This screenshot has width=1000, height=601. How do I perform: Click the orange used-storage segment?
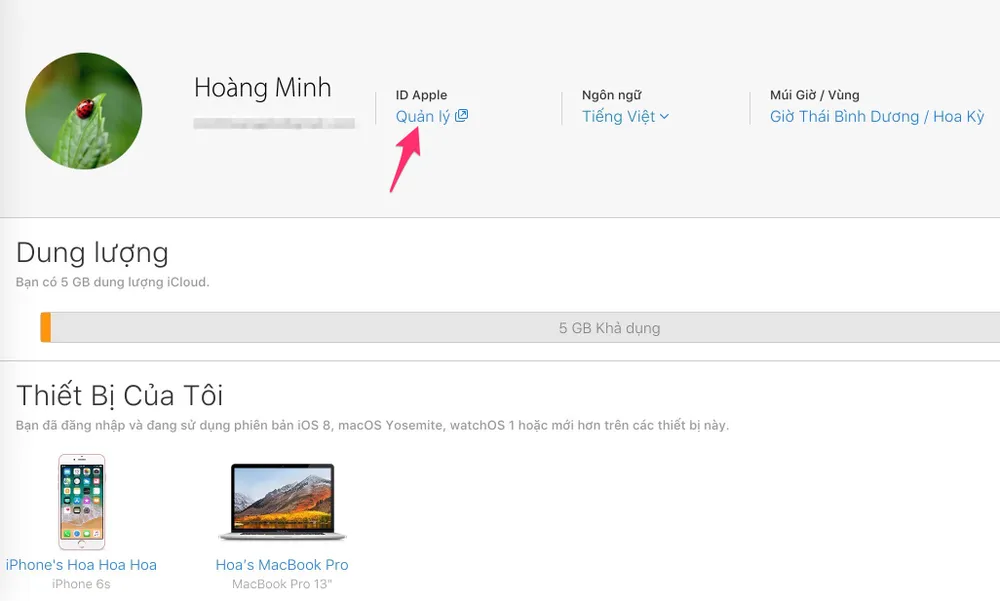46,328
